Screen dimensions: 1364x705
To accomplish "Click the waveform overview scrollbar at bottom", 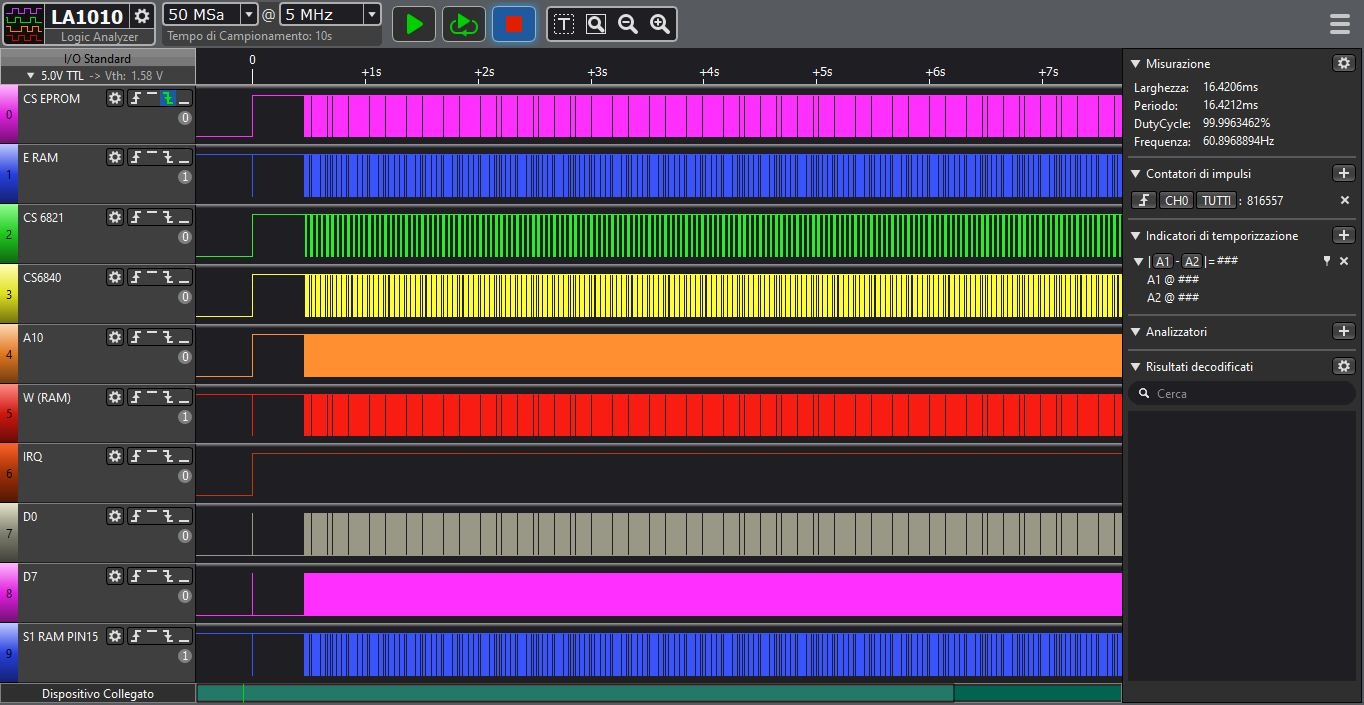I will (660, 693).
